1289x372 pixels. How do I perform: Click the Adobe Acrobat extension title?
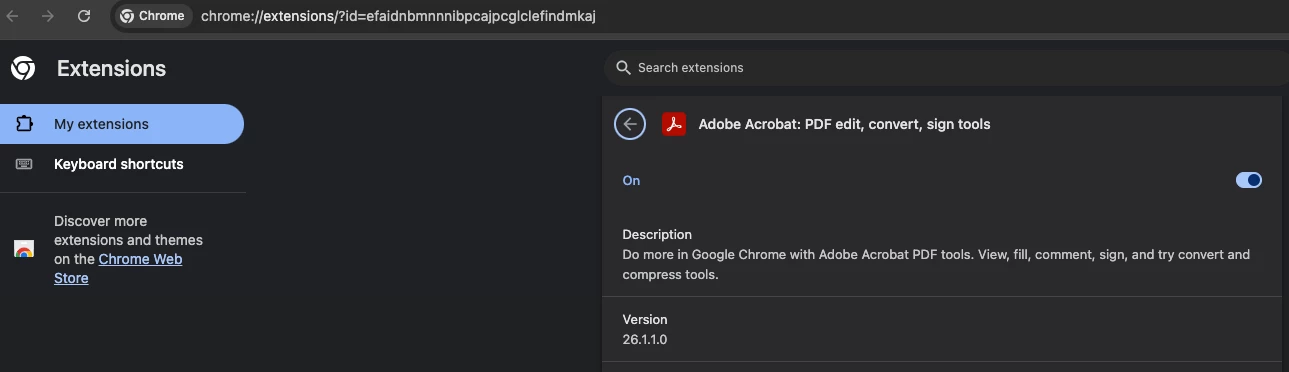point(844,124)
